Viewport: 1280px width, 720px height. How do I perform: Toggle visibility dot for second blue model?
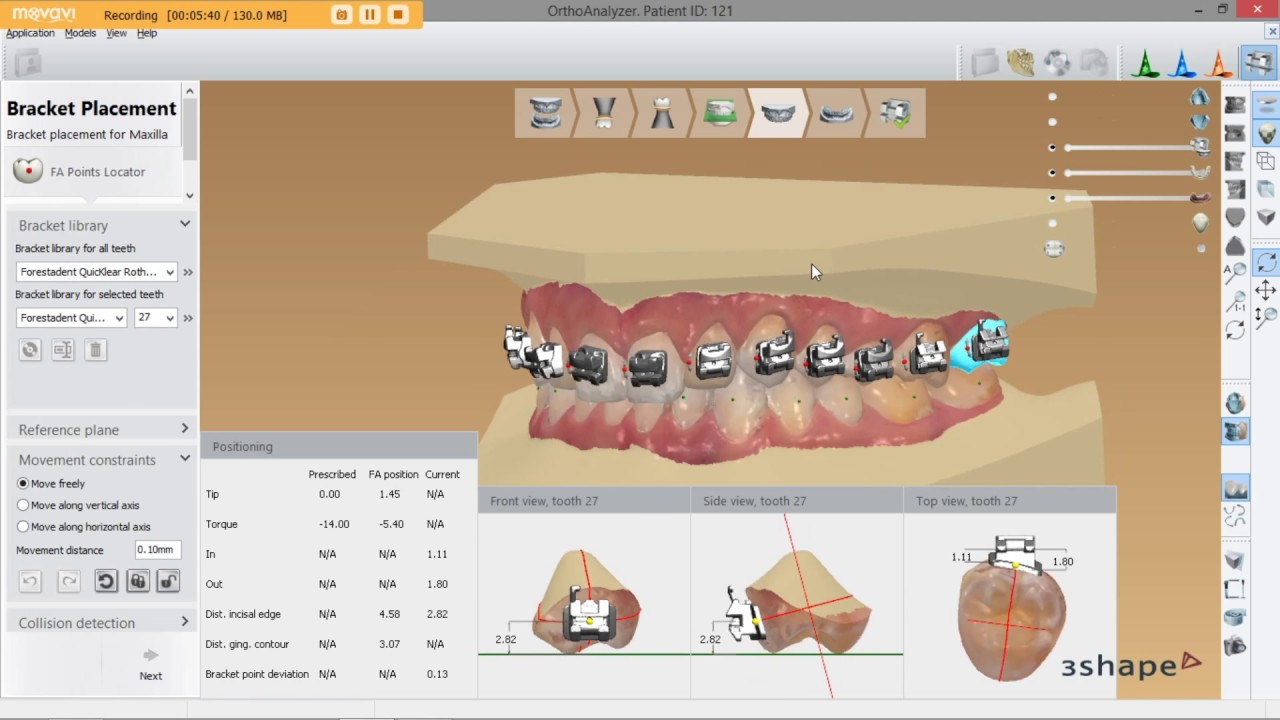(1052, 122)
